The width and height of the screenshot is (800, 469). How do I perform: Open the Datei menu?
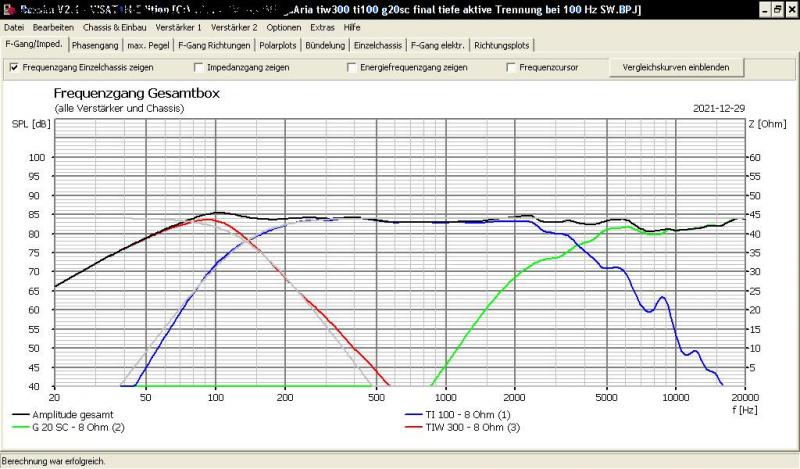point(14,28)
